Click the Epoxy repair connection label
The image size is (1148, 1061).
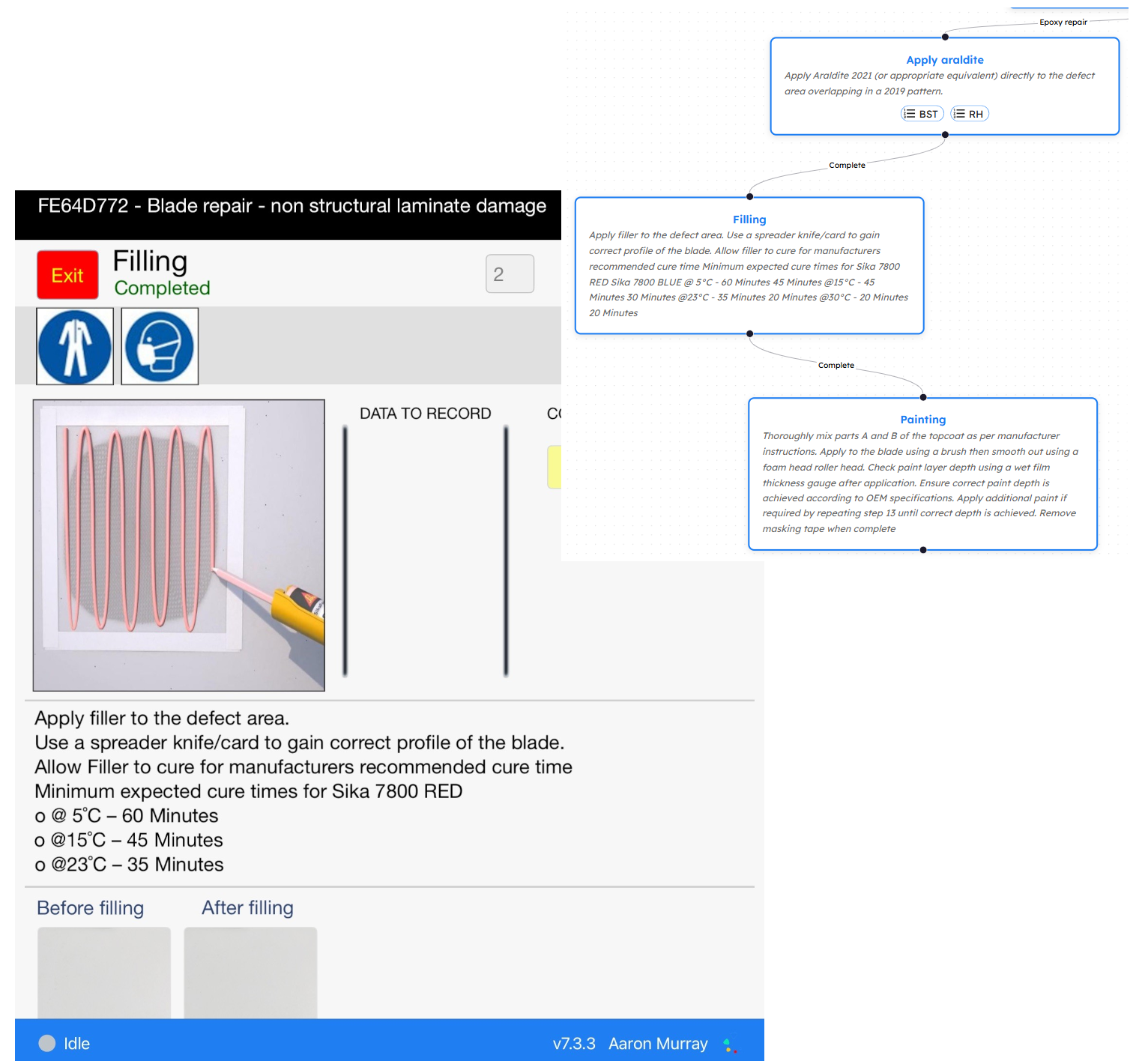point(1063,22)
